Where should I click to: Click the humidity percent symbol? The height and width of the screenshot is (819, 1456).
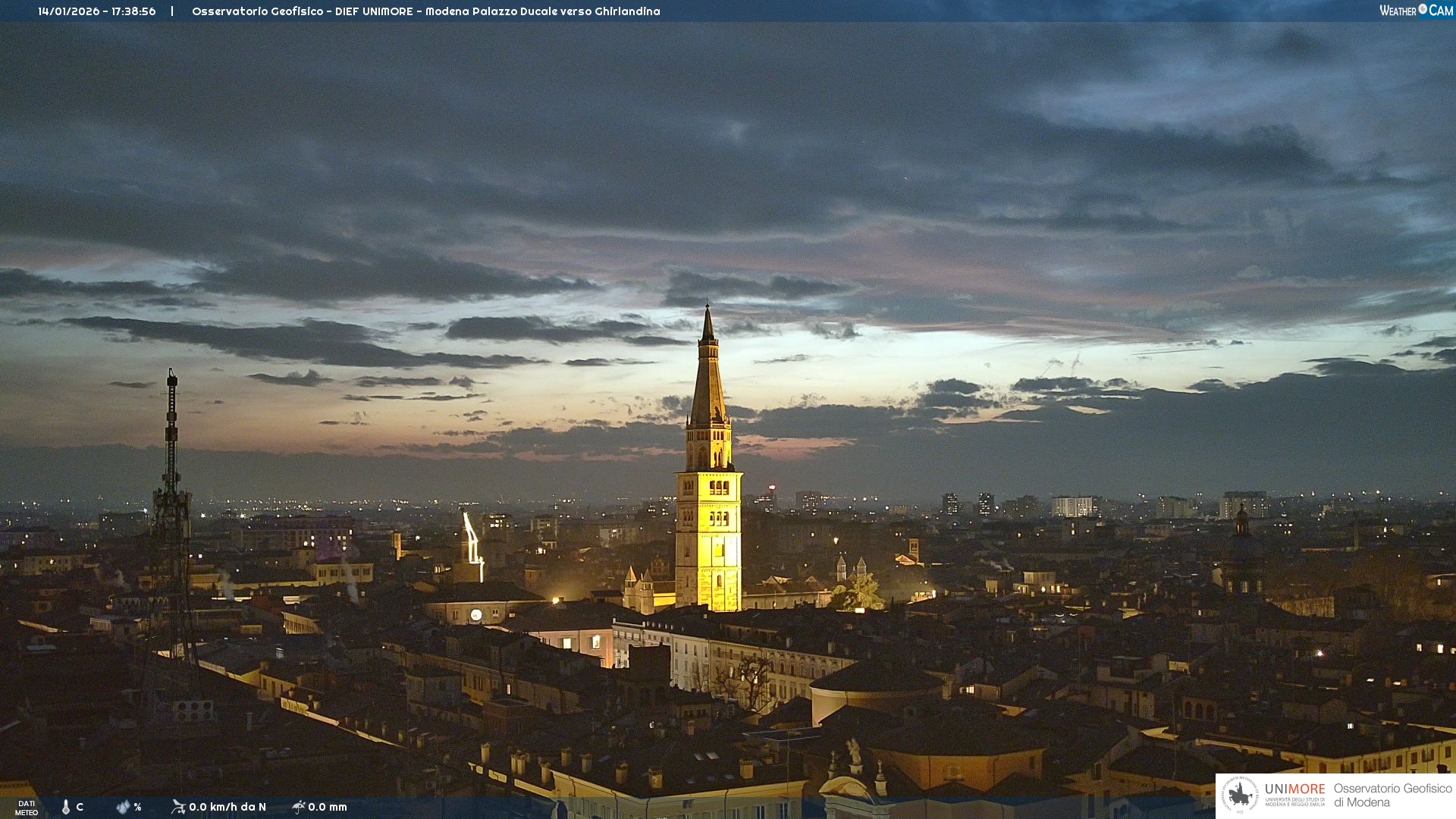click(x=137, y=807)
